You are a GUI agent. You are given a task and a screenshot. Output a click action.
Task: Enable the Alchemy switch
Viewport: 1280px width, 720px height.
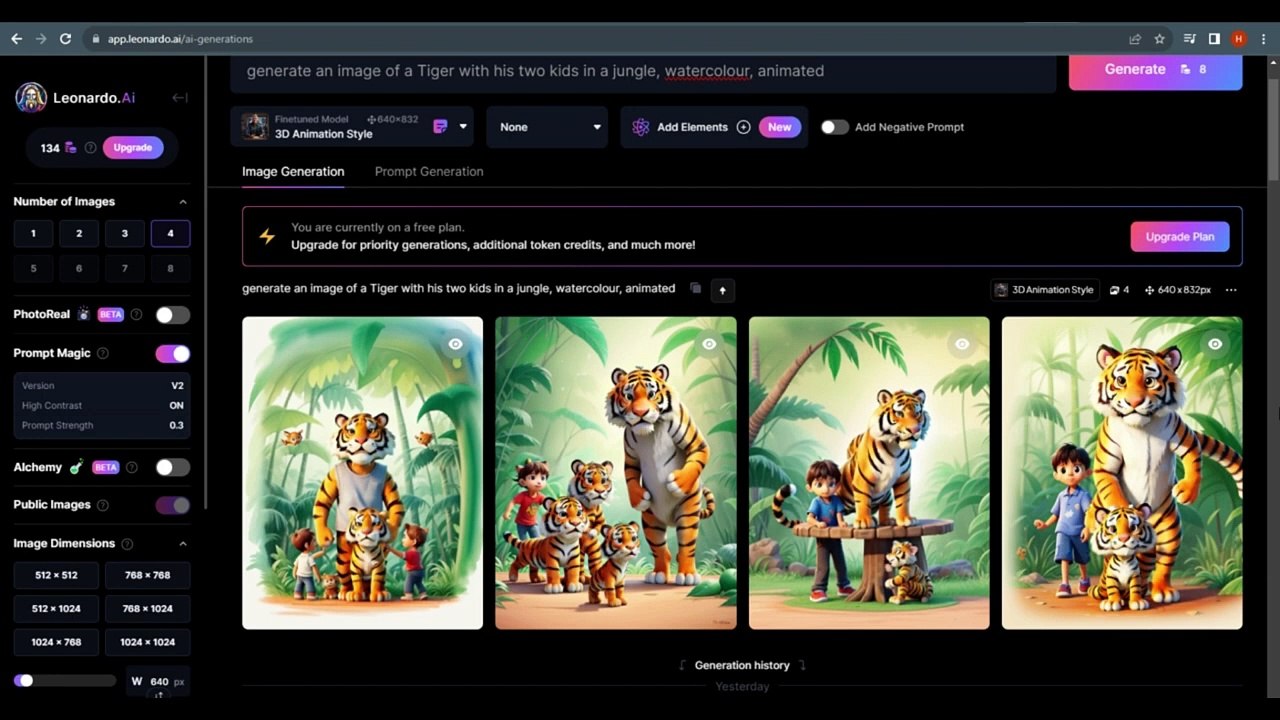tap(172, 467)
